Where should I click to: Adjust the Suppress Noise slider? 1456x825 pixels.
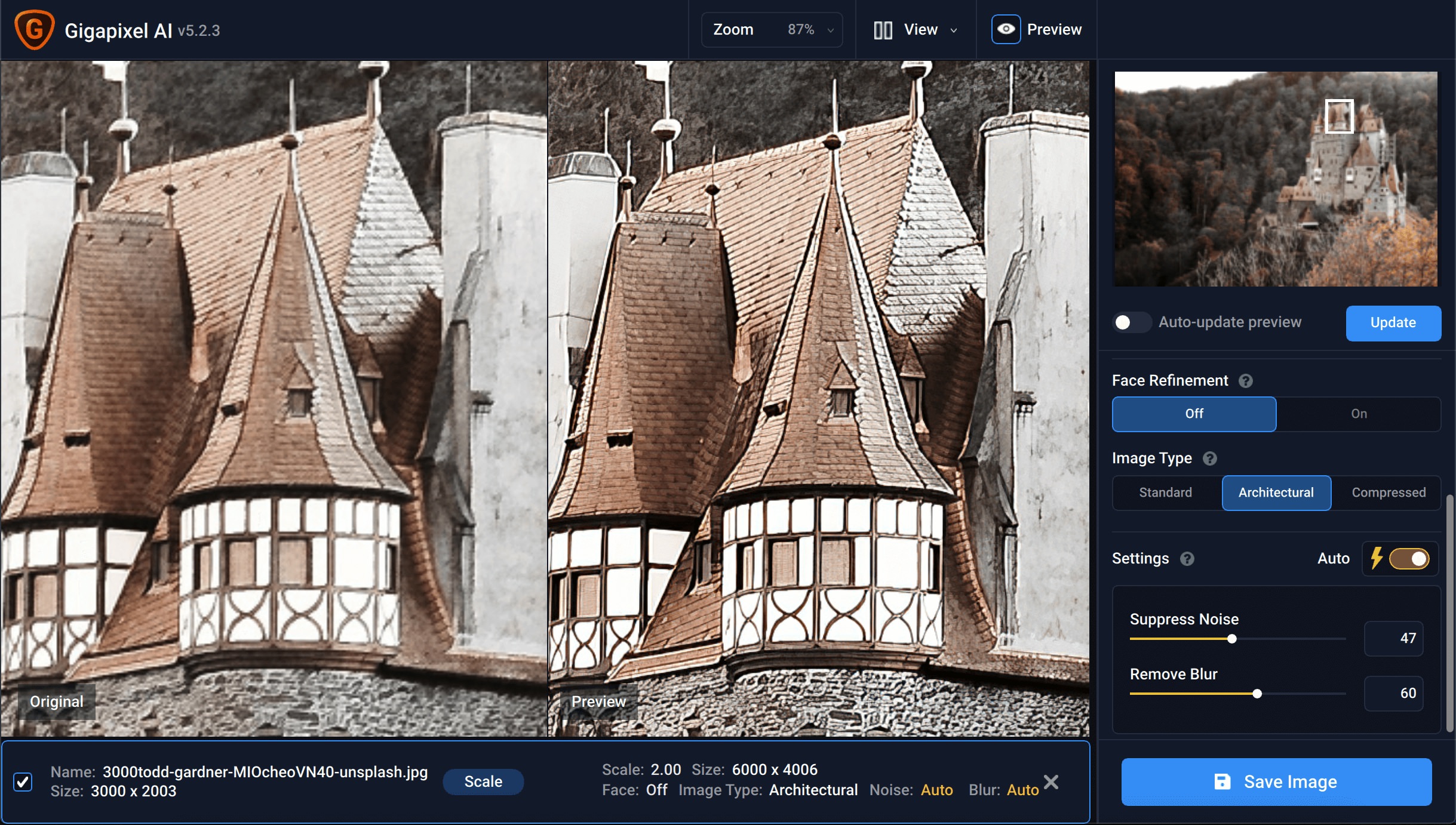coord(1230,638)
